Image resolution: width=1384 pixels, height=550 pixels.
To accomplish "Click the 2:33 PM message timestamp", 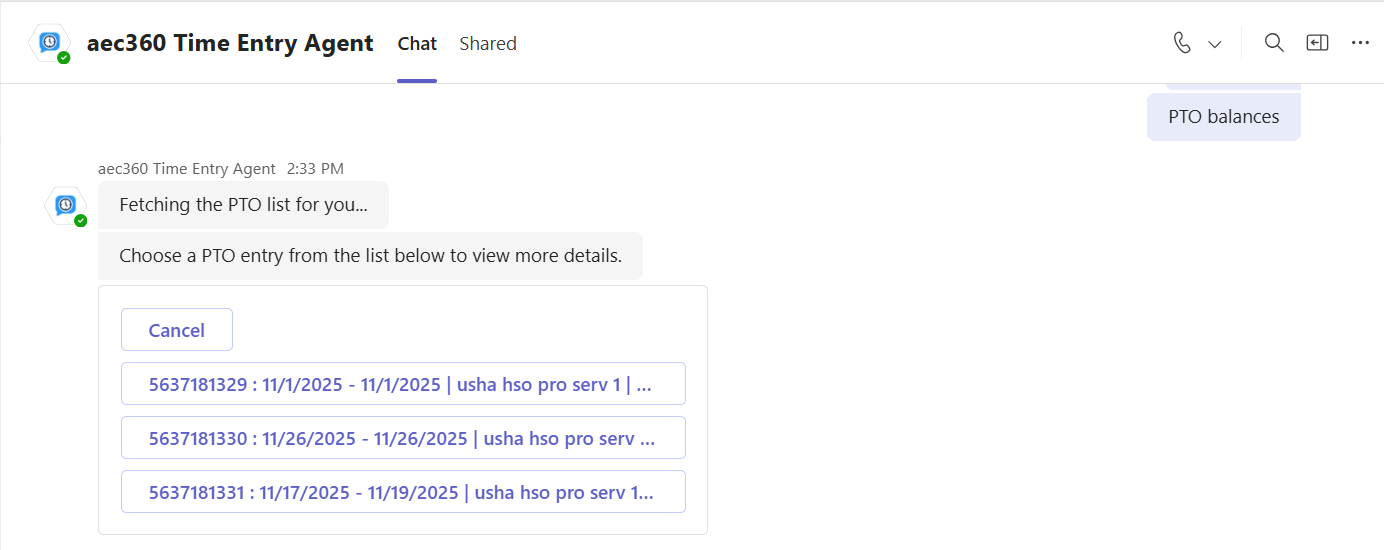I will pos(315,169).
